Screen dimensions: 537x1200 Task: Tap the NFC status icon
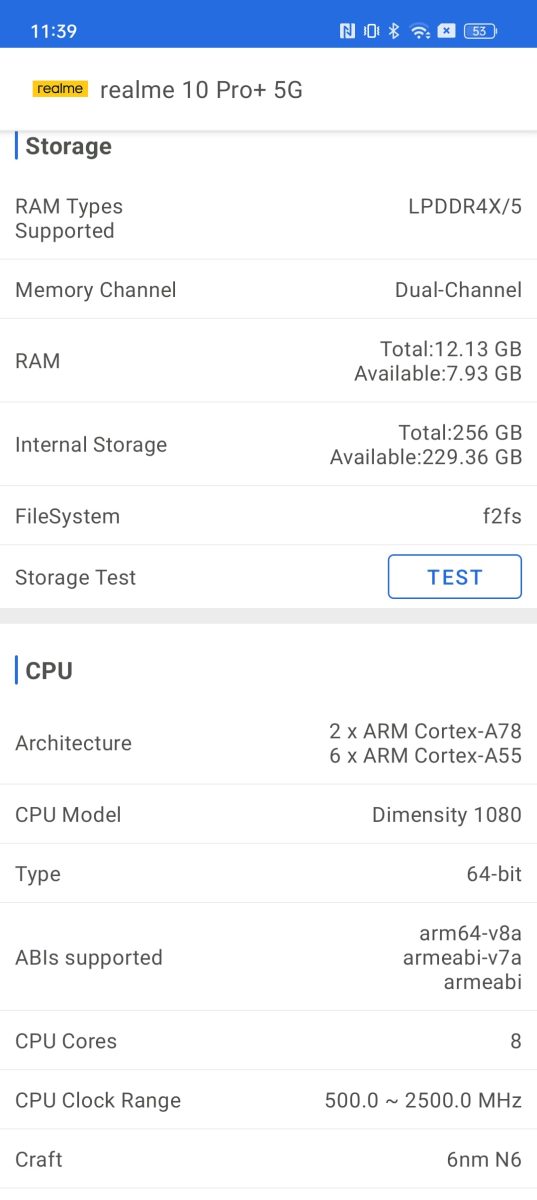(x=348, y=31)
